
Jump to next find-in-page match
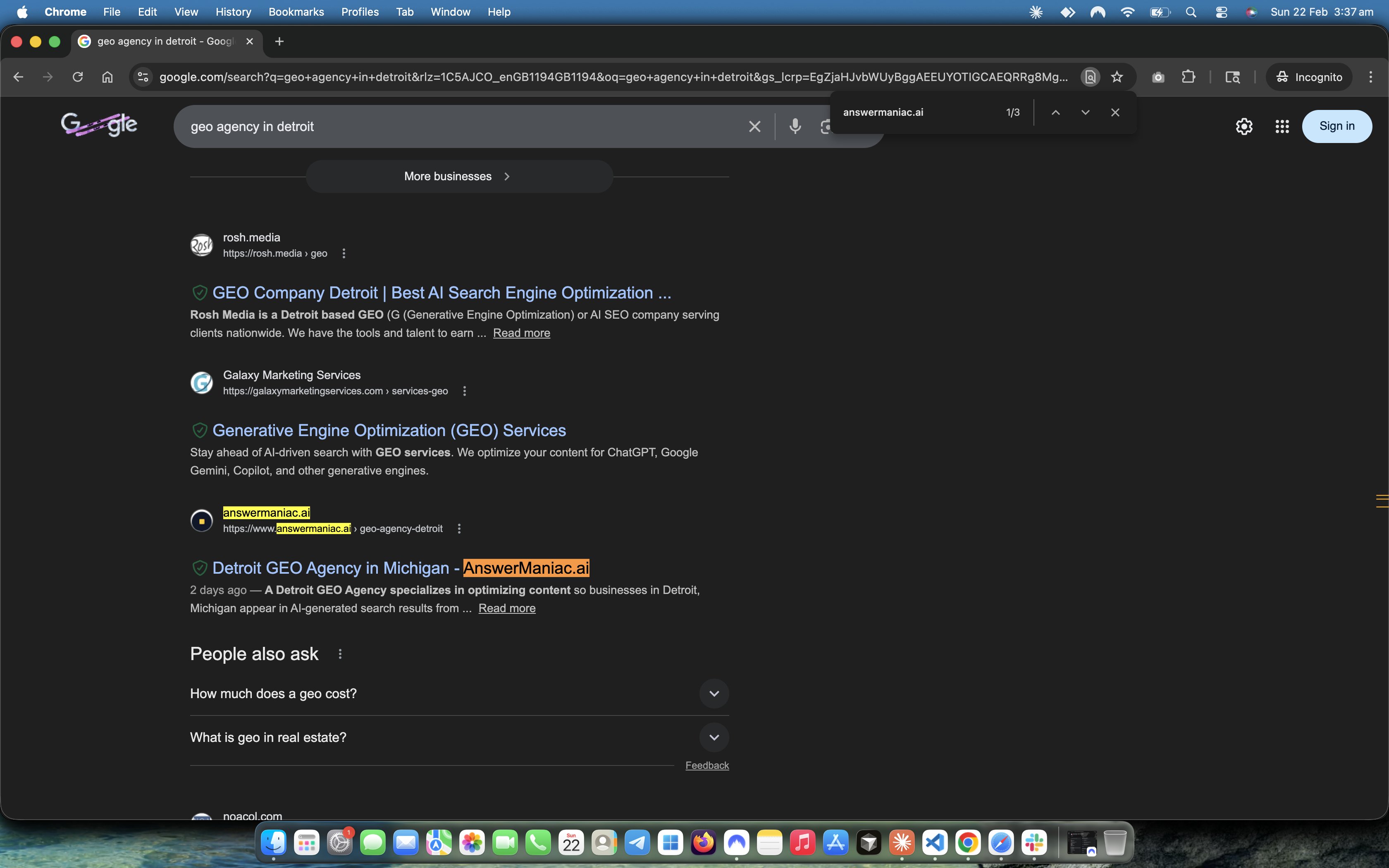1085,112
